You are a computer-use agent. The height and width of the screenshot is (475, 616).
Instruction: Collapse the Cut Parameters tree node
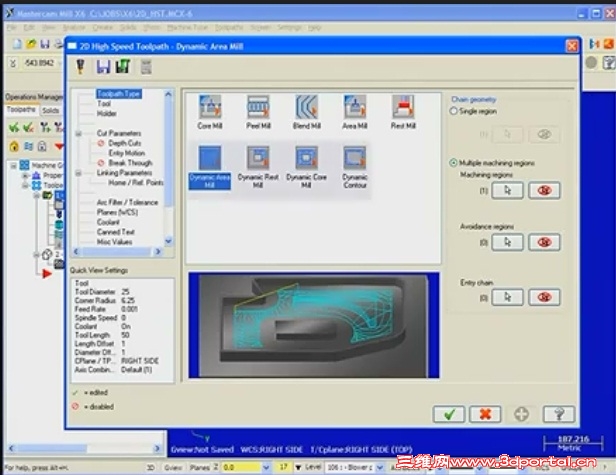78,134
